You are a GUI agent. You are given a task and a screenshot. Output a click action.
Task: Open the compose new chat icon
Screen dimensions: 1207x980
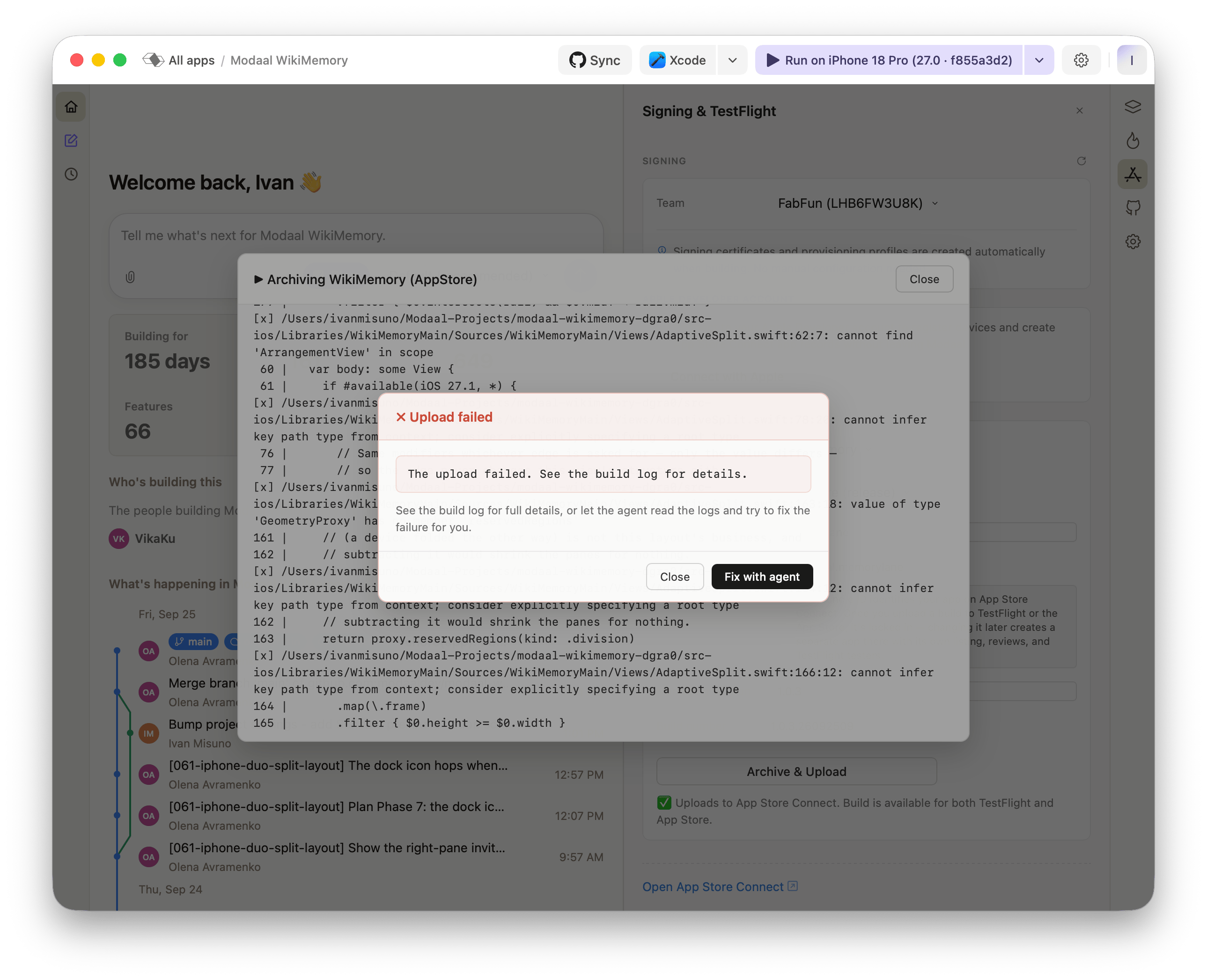[71, 140]
